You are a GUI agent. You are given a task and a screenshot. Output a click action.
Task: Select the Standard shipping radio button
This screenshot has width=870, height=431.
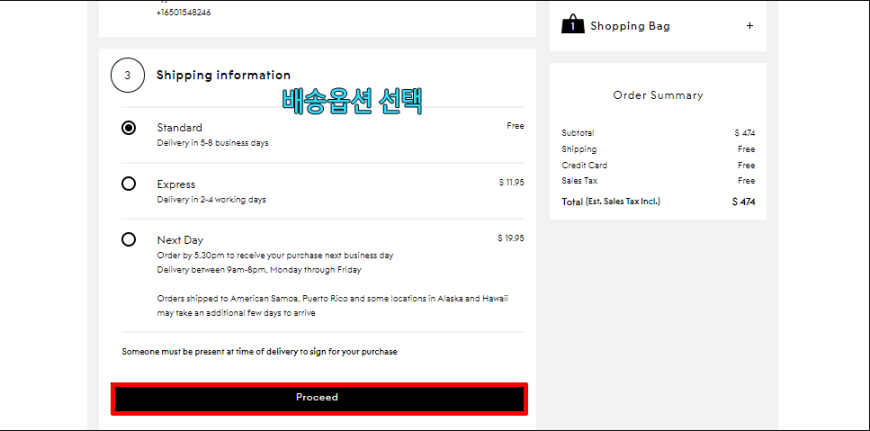pos(128,128)
